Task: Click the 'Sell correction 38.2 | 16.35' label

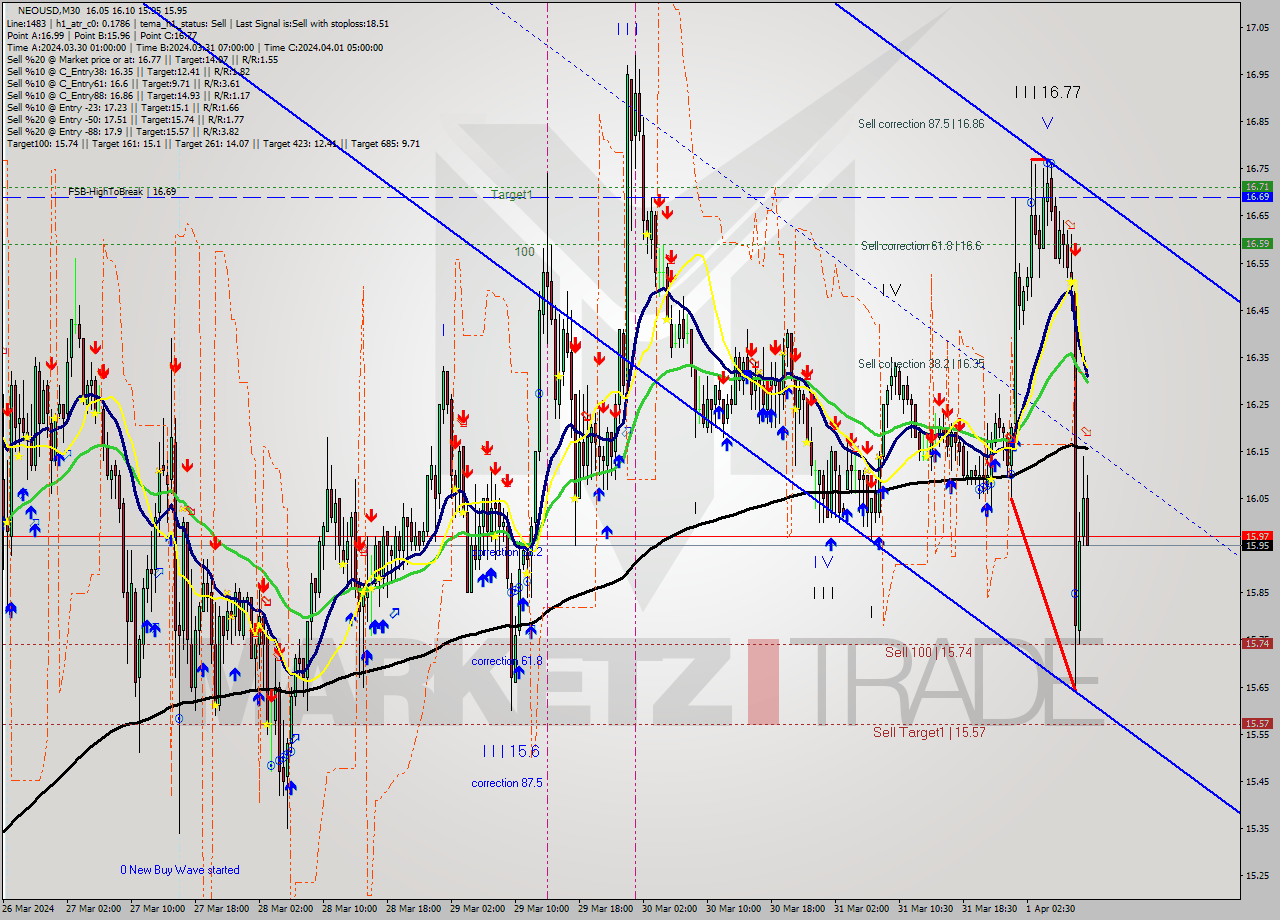Action: tap(921, 364)
